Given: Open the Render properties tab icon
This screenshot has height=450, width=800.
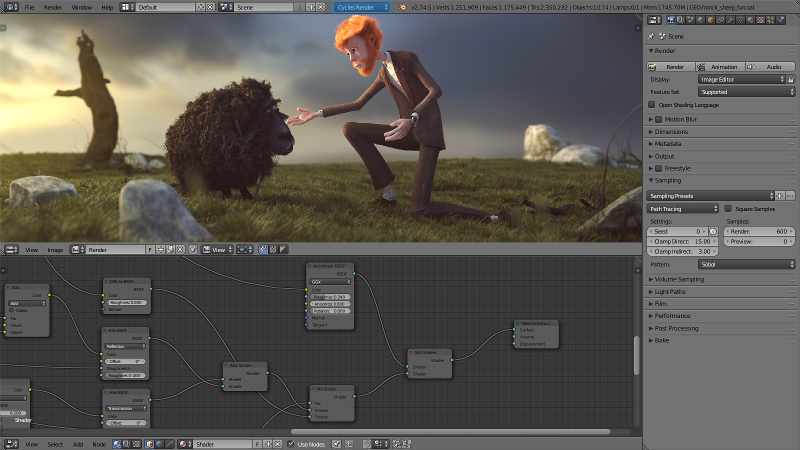Looking at the screenshot, I should [671, 20].
